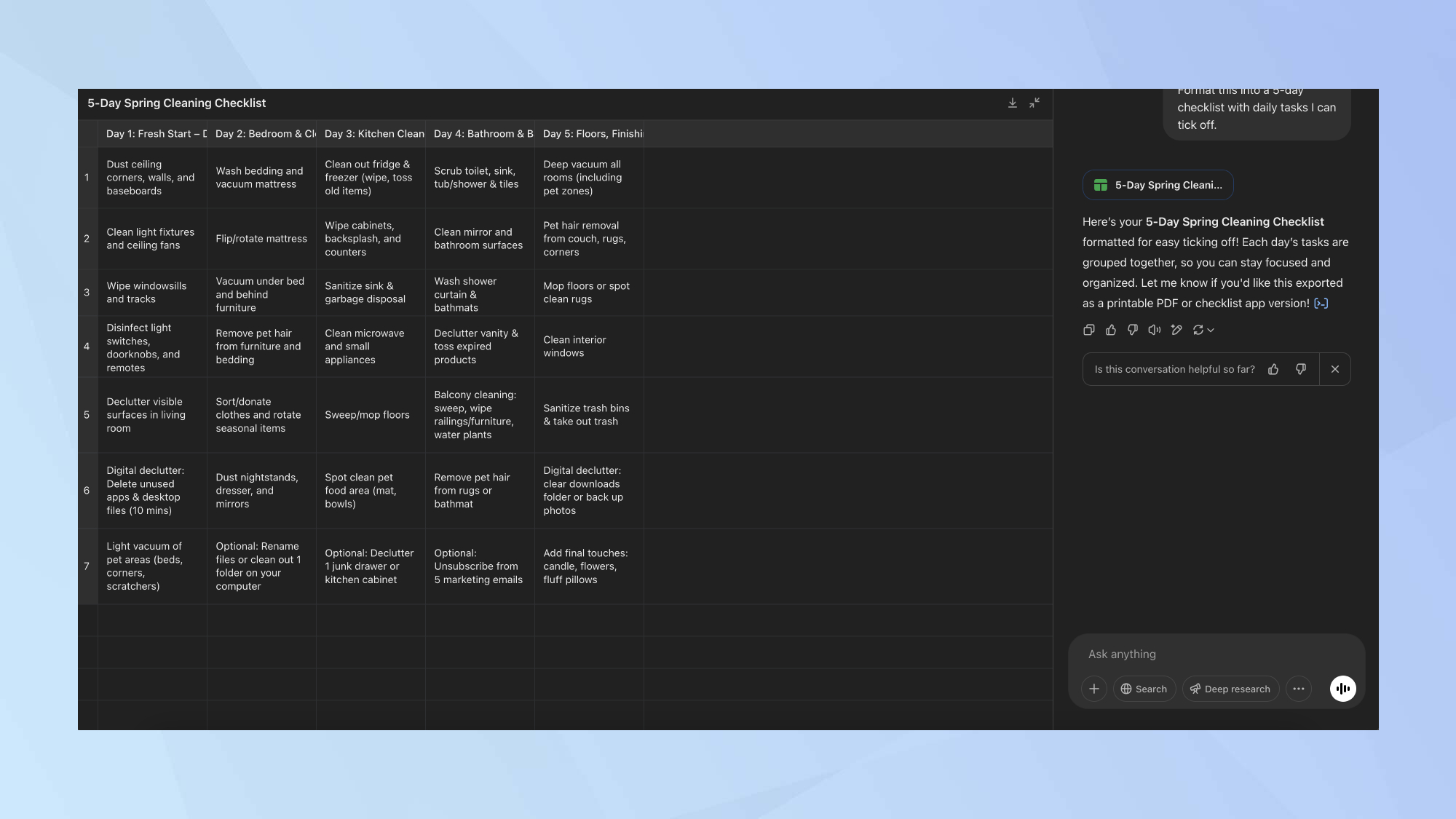Click the inline citation source icon
1456x819 pixels.
click(1321, 304)
